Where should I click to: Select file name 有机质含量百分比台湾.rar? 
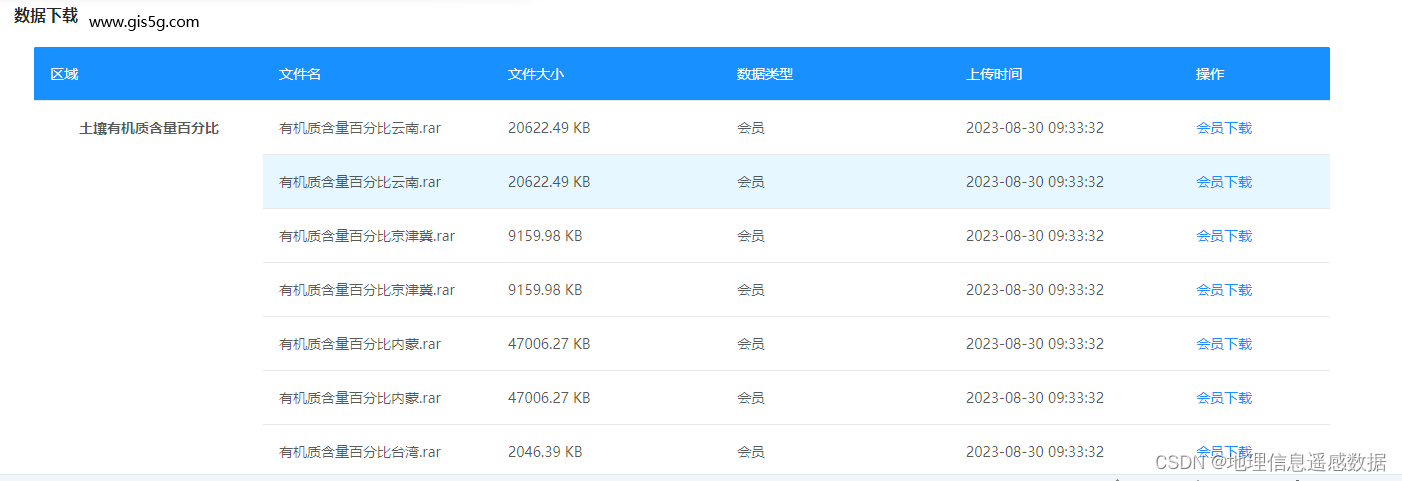point(360,452)
